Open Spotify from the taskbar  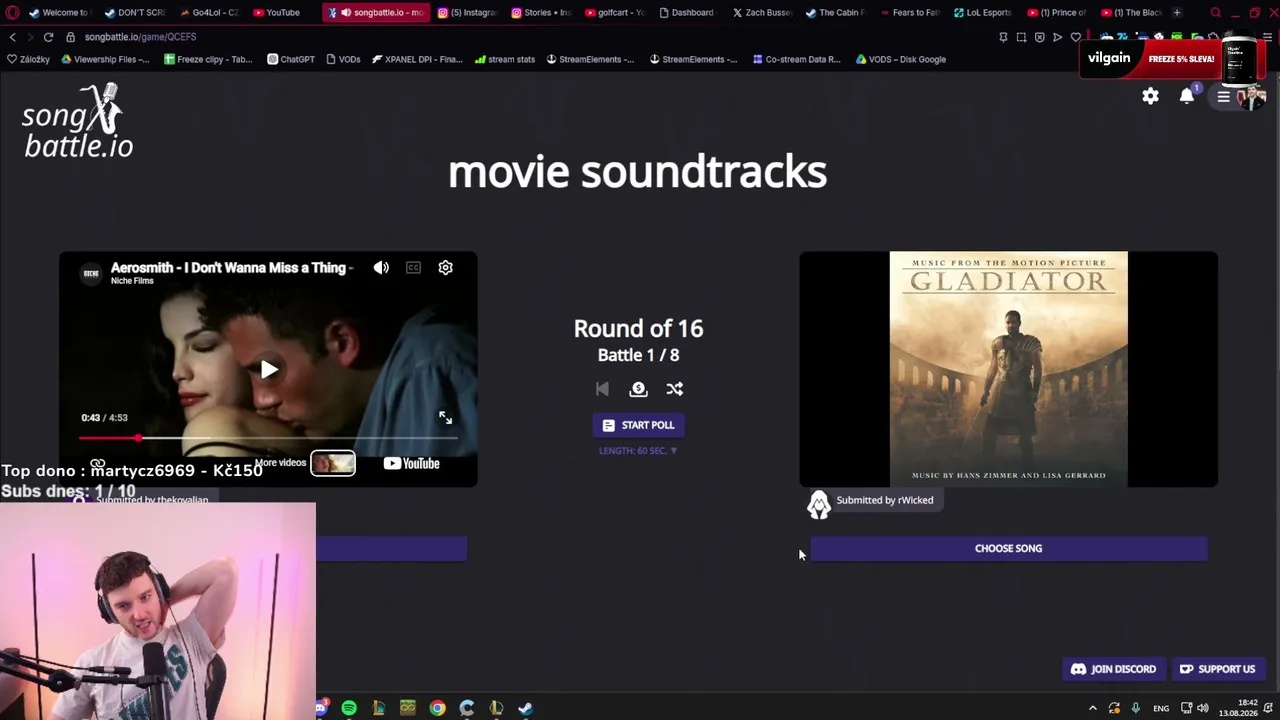(x=349, y=708)
